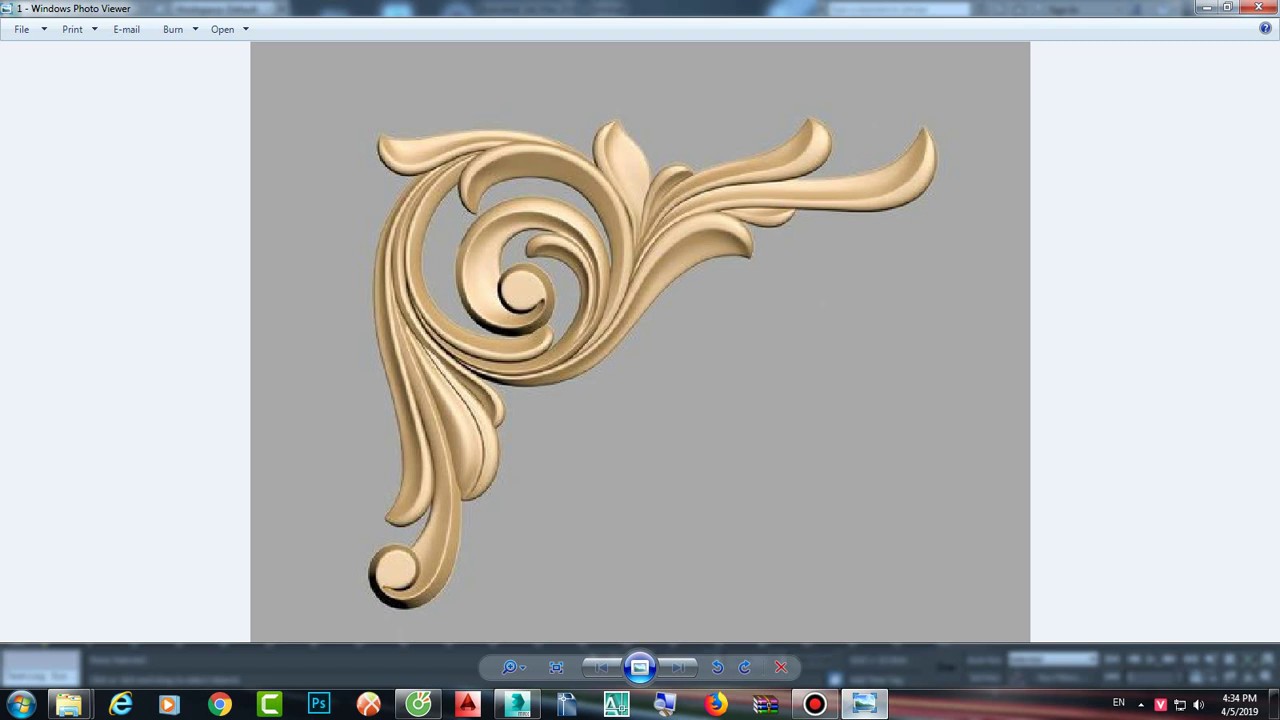
Task: Open File Explorer from taskbar
Action: pyautogui.click(x=69, y=704)
